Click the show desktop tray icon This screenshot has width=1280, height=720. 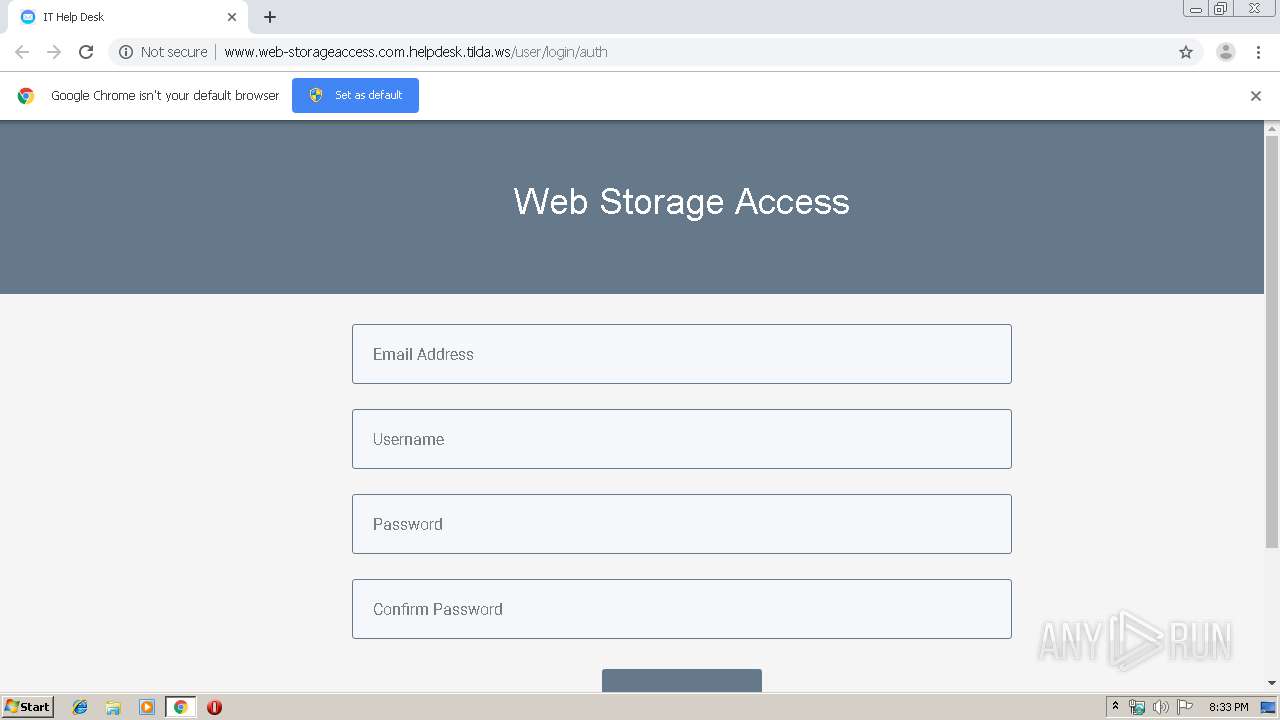tap(1268, 707)
